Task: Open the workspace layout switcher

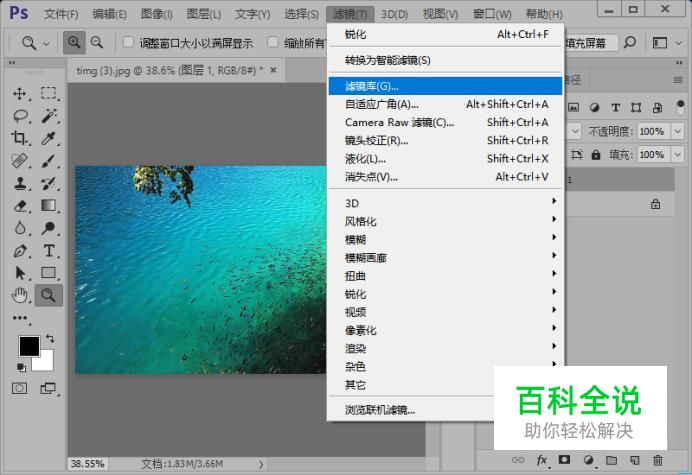Action: point(667,43)
